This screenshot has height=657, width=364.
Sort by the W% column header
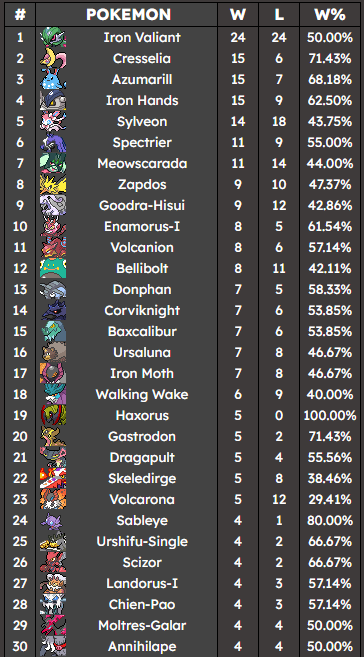[x=330, y=15]
